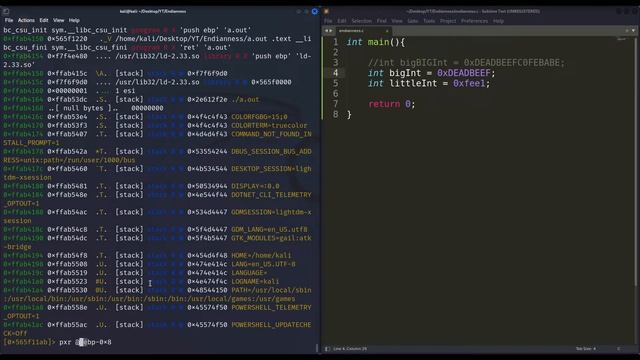Screen dimensions: 640x360
Task: Click the Line 4, Column status text
Action: (350, 349)
